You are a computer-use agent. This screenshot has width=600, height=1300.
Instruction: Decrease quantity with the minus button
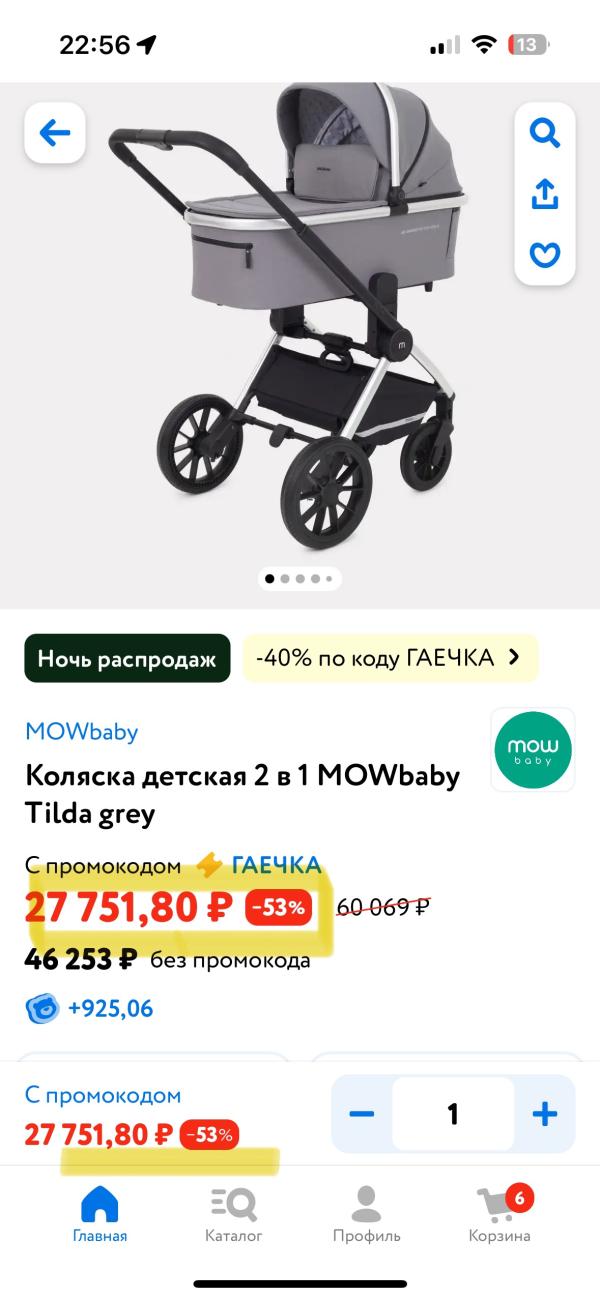click(x=361, y=1114)
